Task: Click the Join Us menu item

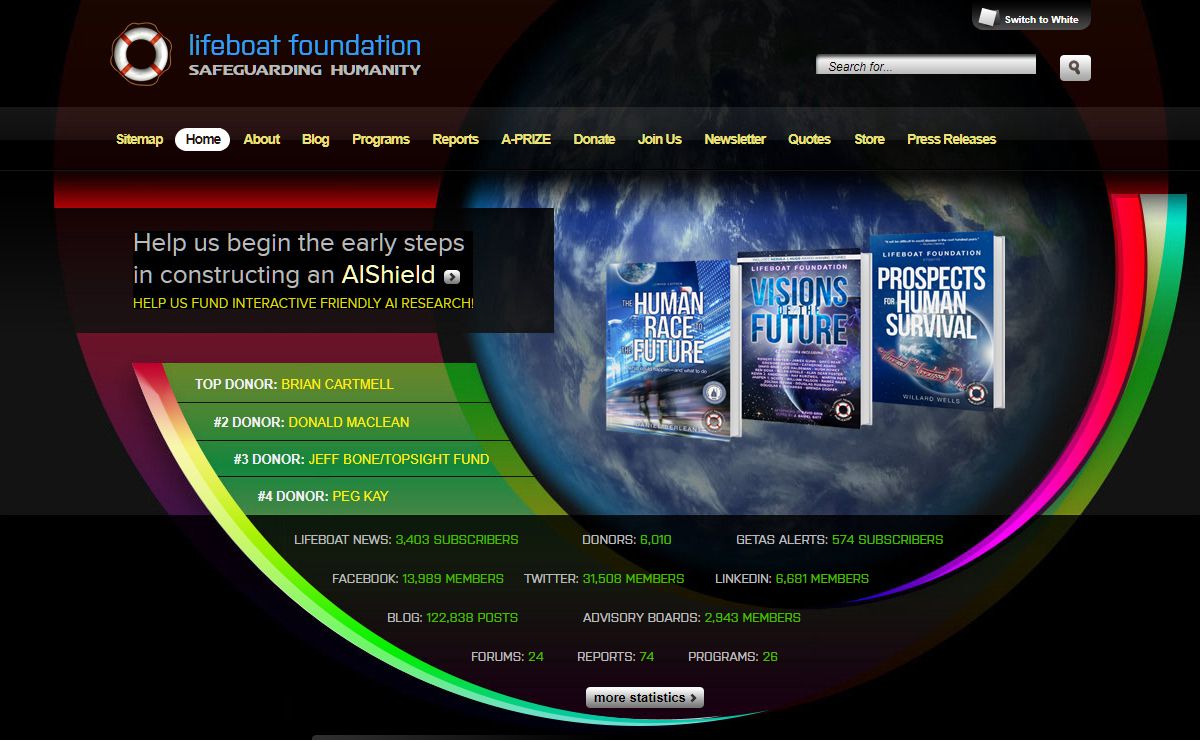Action: 660,139
